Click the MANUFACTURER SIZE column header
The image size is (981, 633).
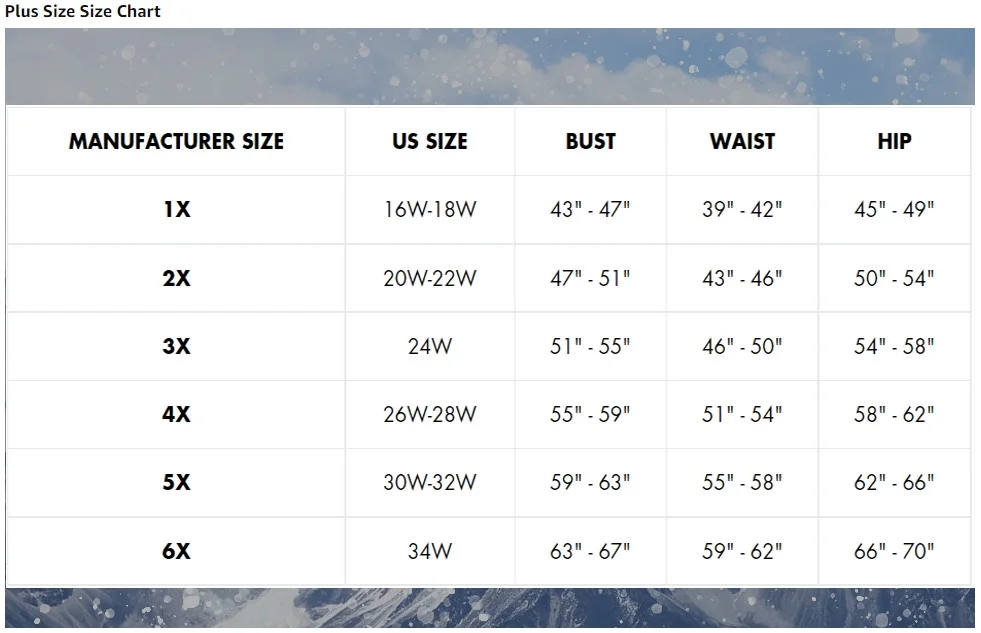176,142
